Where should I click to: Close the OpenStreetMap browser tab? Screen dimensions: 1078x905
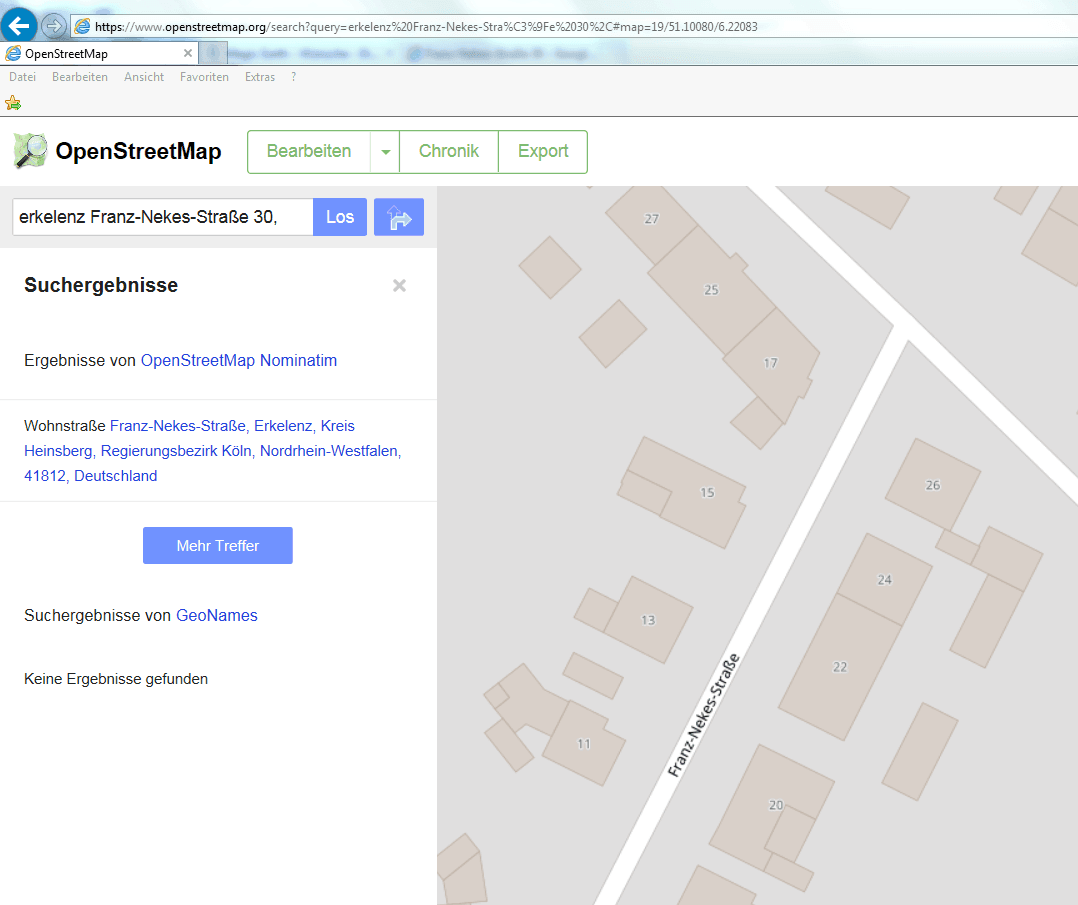point(188,53)
